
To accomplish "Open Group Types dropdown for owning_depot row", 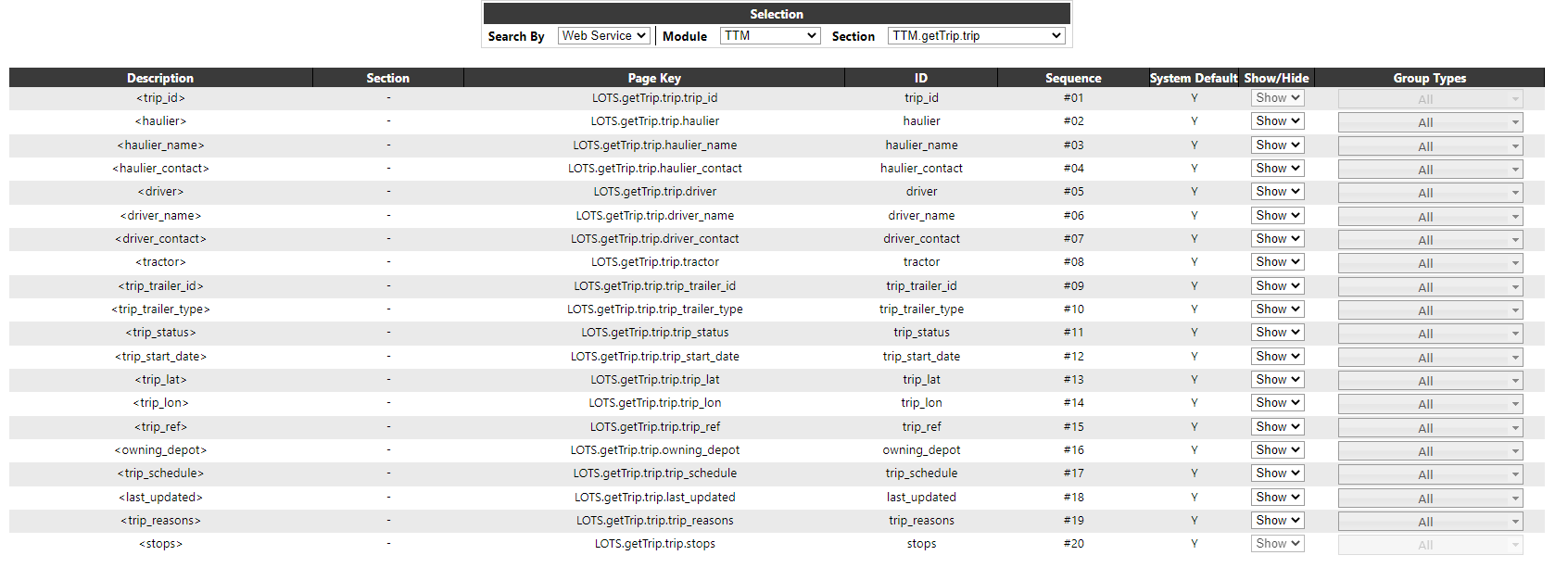I will click(1430, 451).
